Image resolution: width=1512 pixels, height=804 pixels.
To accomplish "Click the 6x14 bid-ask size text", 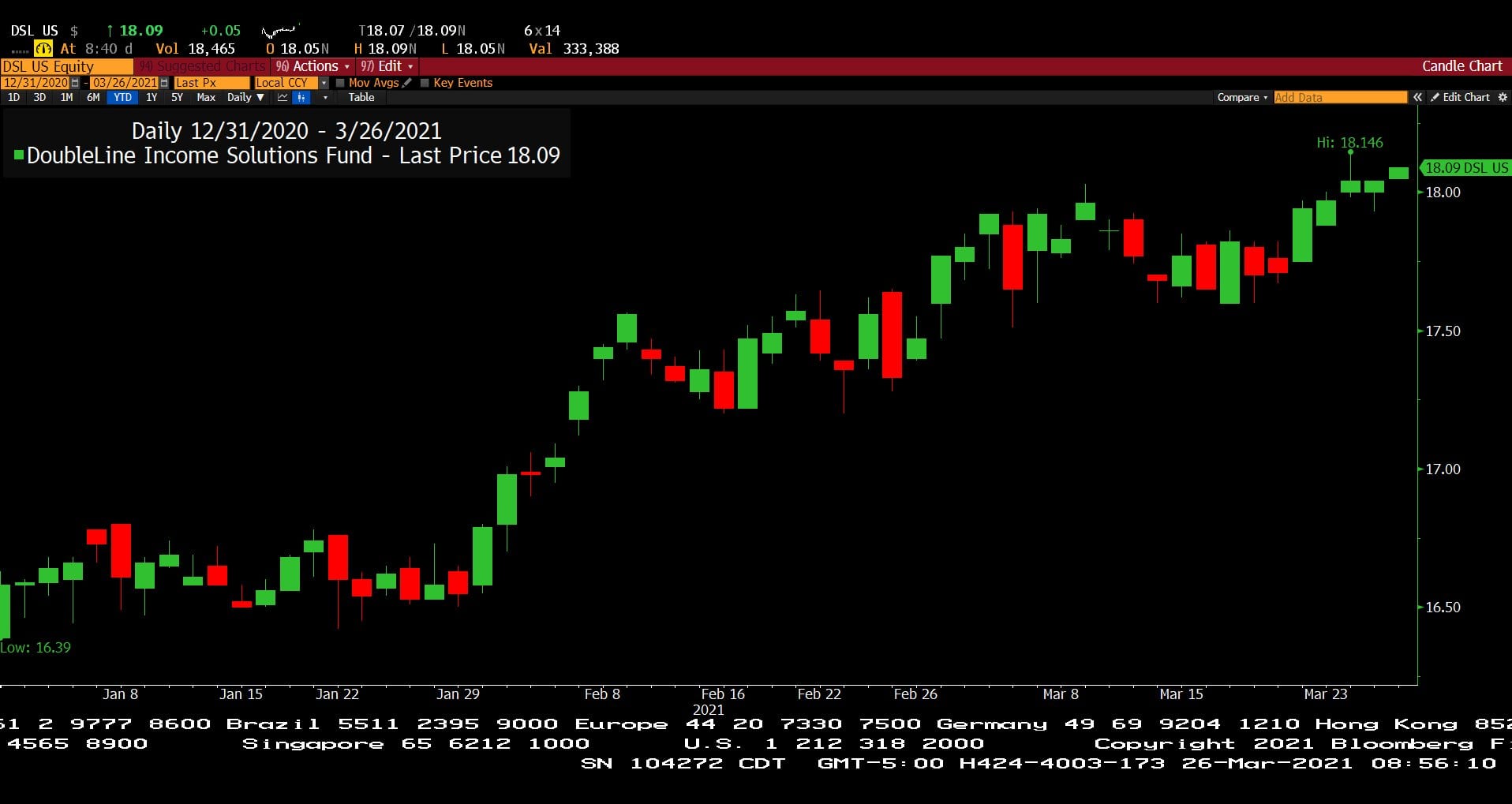I will 542,31.
